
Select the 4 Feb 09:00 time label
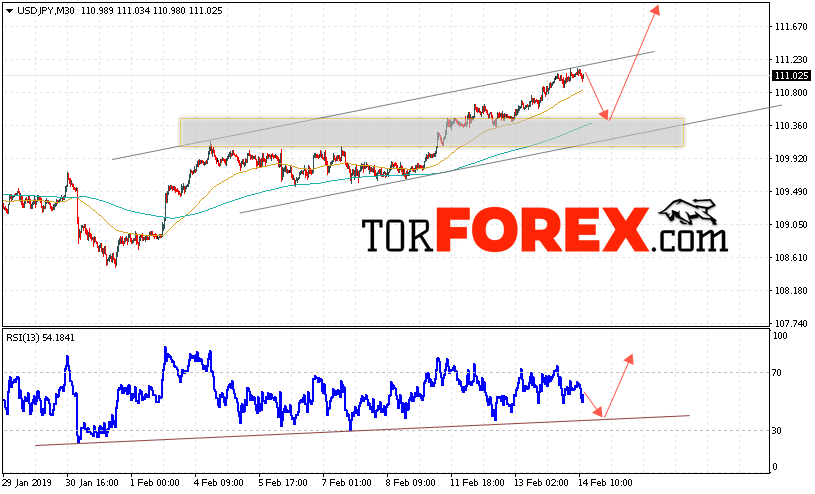tap(219, 483)
